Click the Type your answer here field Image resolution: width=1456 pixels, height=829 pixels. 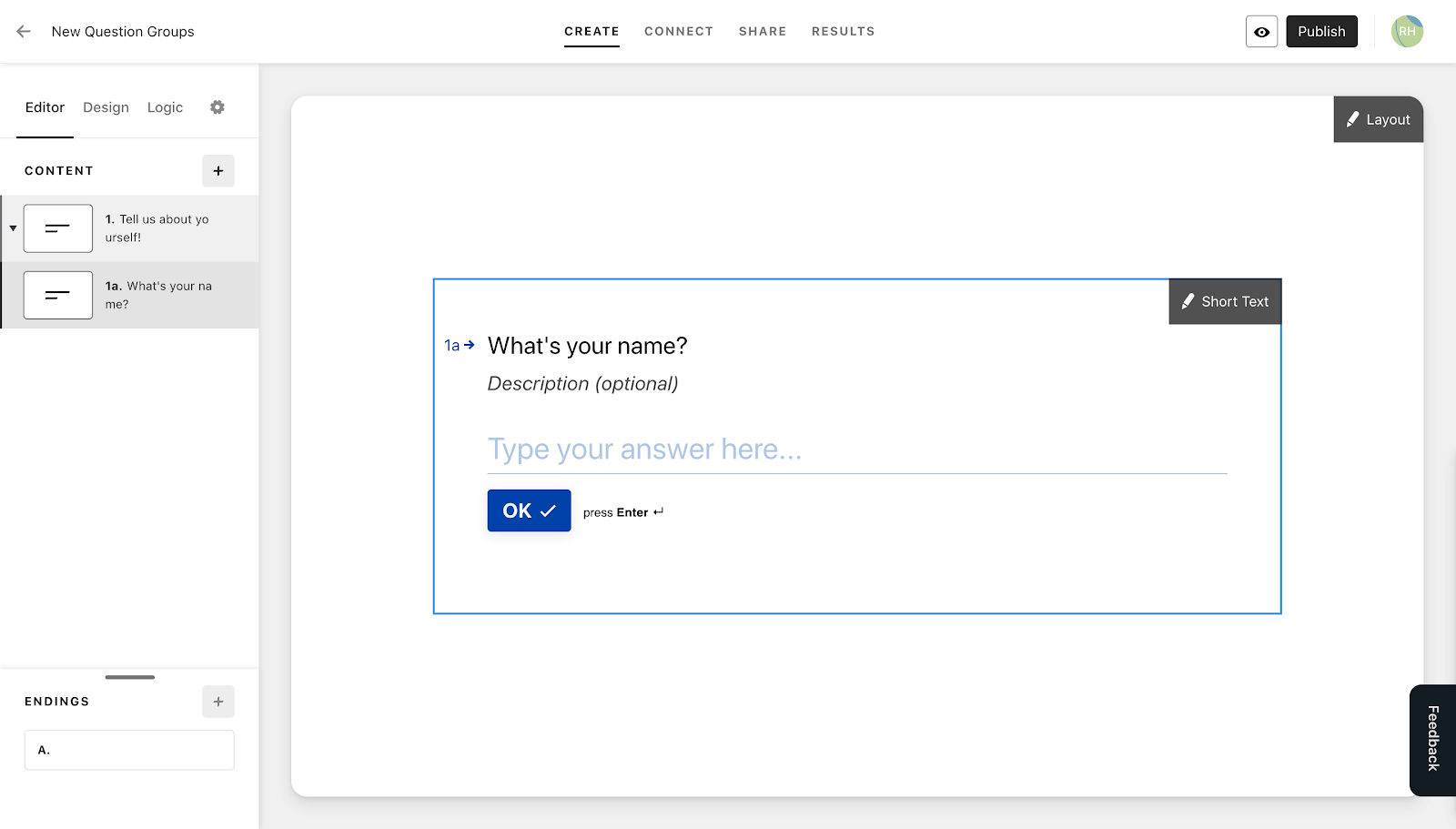857,450
